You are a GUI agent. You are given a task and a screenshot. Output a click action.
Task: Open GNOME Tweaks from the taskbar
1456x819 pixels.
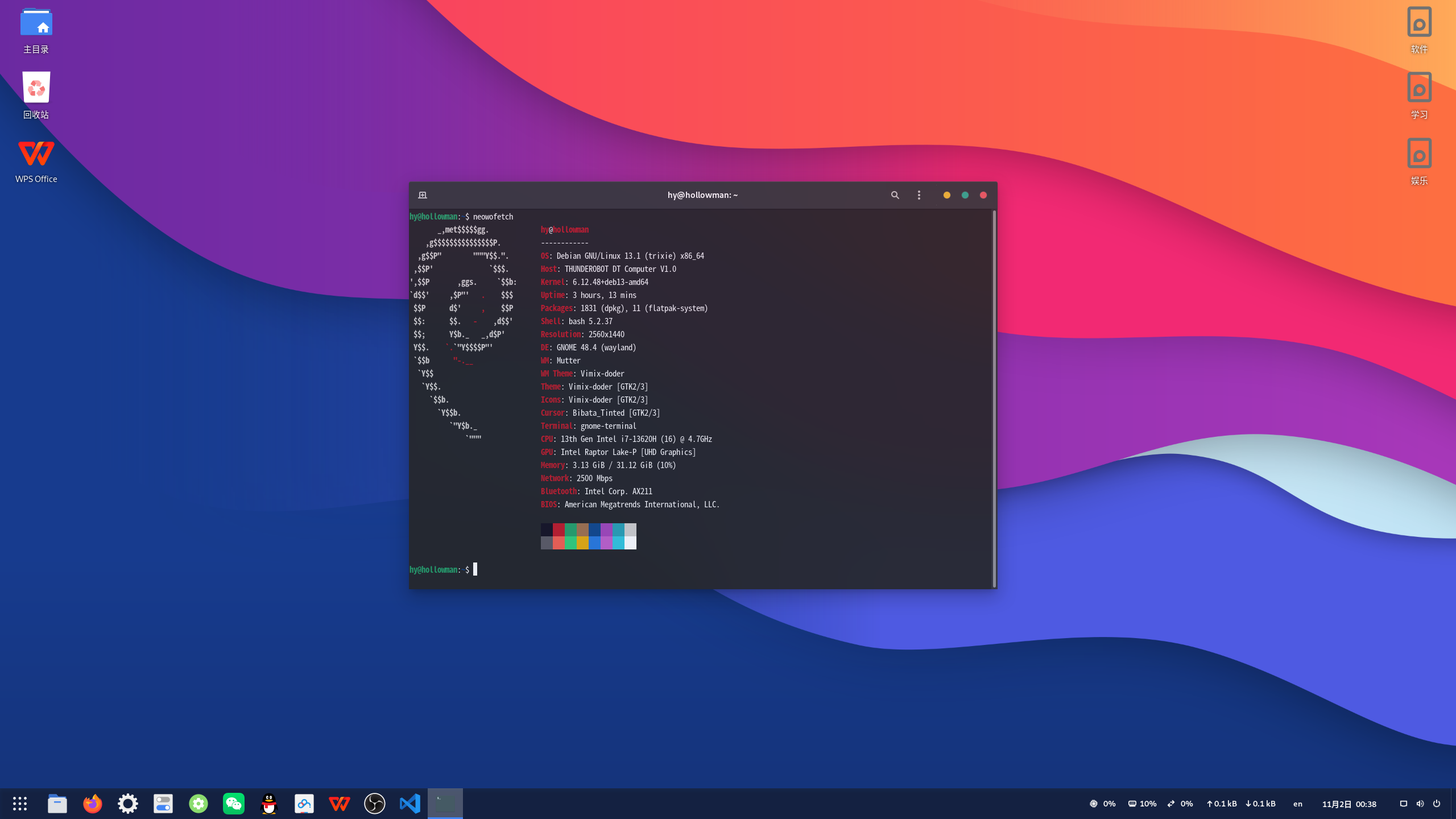[163, 803]
